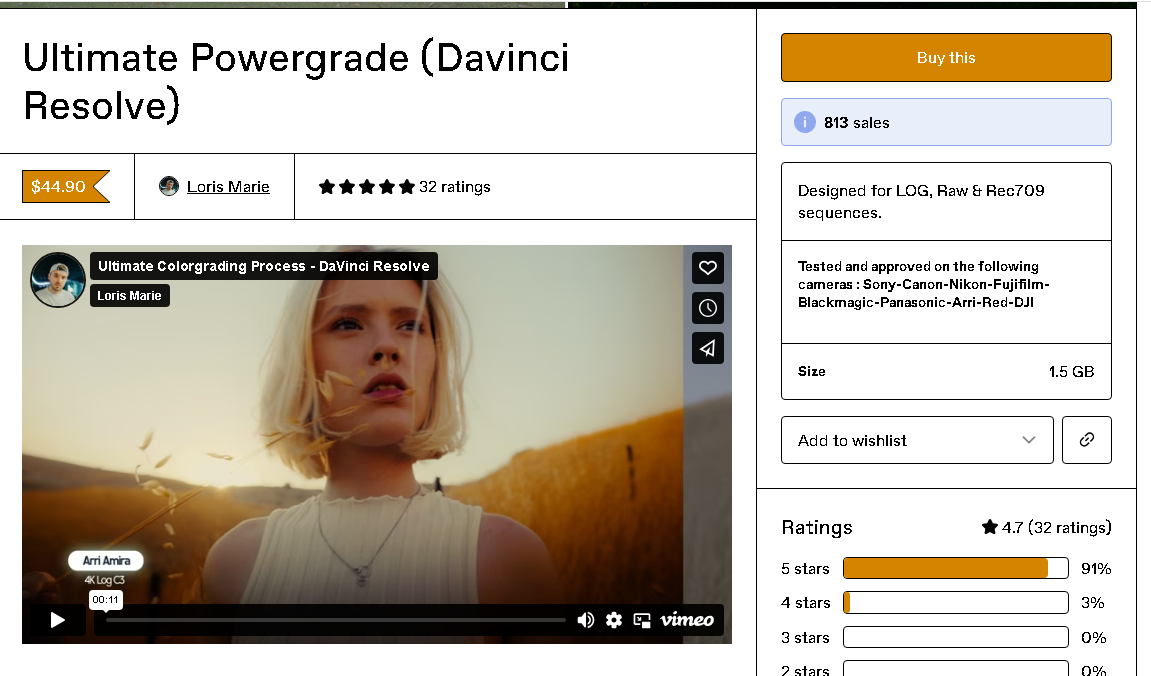Screen dimensions: 1151x676
Task: Click the five-star rating beside 32 ratings
Action: [x=366, y=186]
